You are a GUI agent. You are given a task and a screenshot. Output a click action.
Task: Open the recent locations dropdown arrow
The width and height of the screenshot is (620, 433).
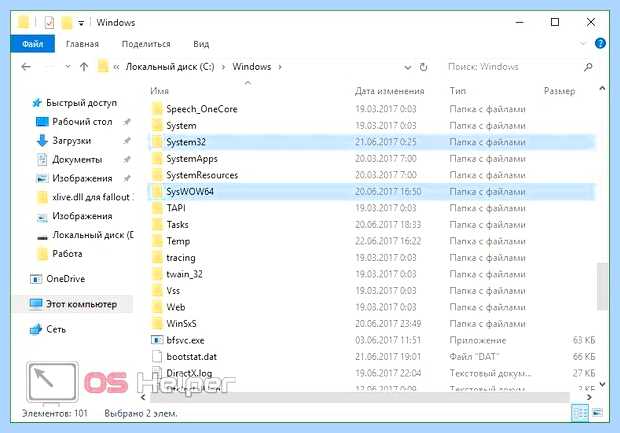point(68,67)
